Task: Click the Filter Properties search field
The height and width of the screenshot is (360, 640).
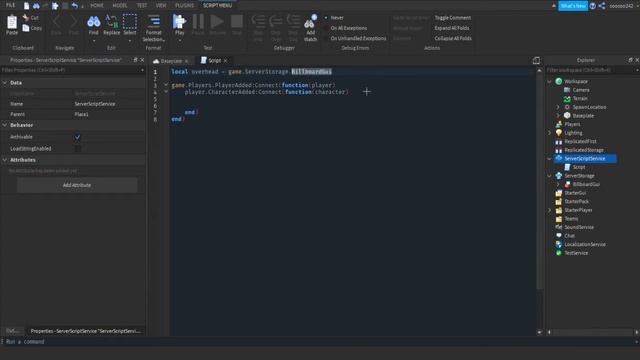Action: tap(73, 70)
